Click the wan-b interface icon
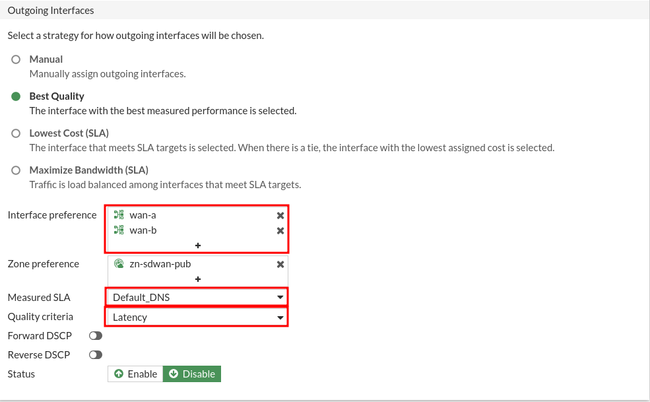The height and width of the screenshot is (402, 650). coord(119,230)
